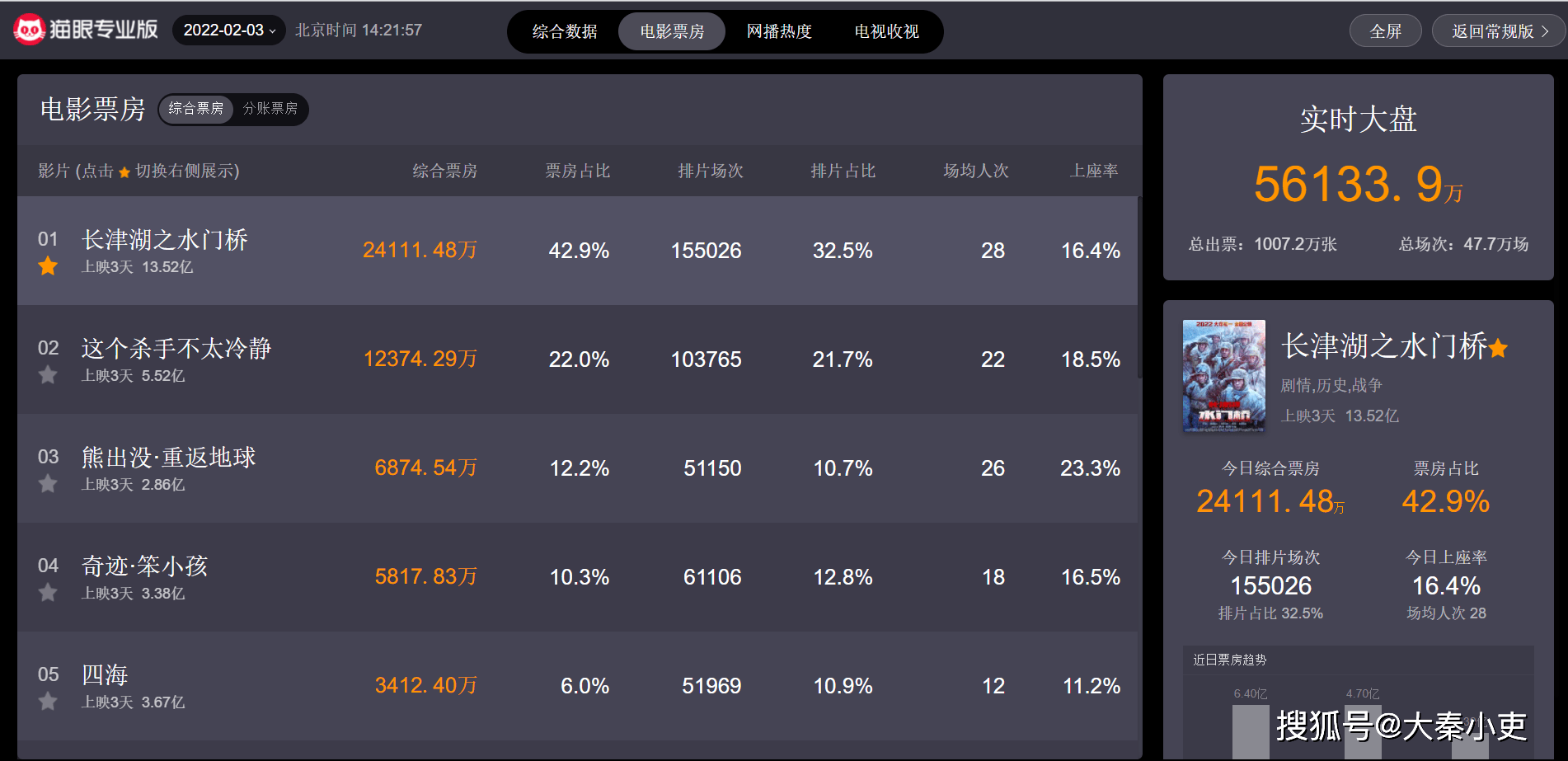
Task: Select 分账票房 toggle option
Action: 270,109
